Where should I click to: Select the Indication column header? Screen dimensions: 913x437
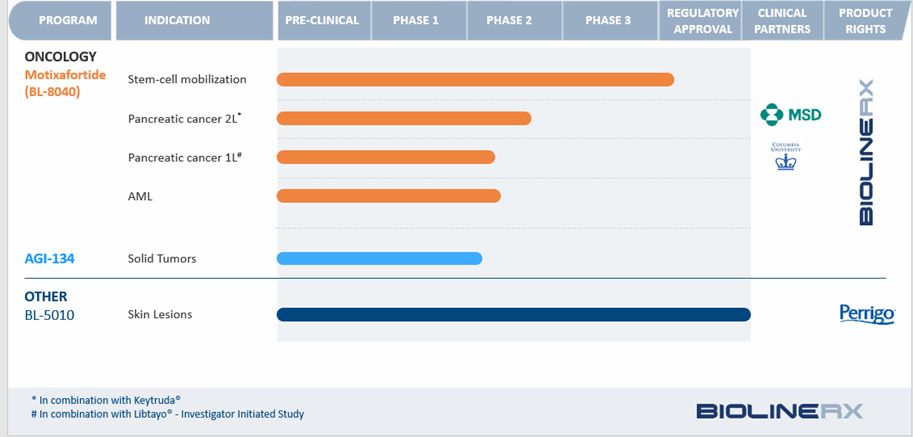tap(177, 20)
